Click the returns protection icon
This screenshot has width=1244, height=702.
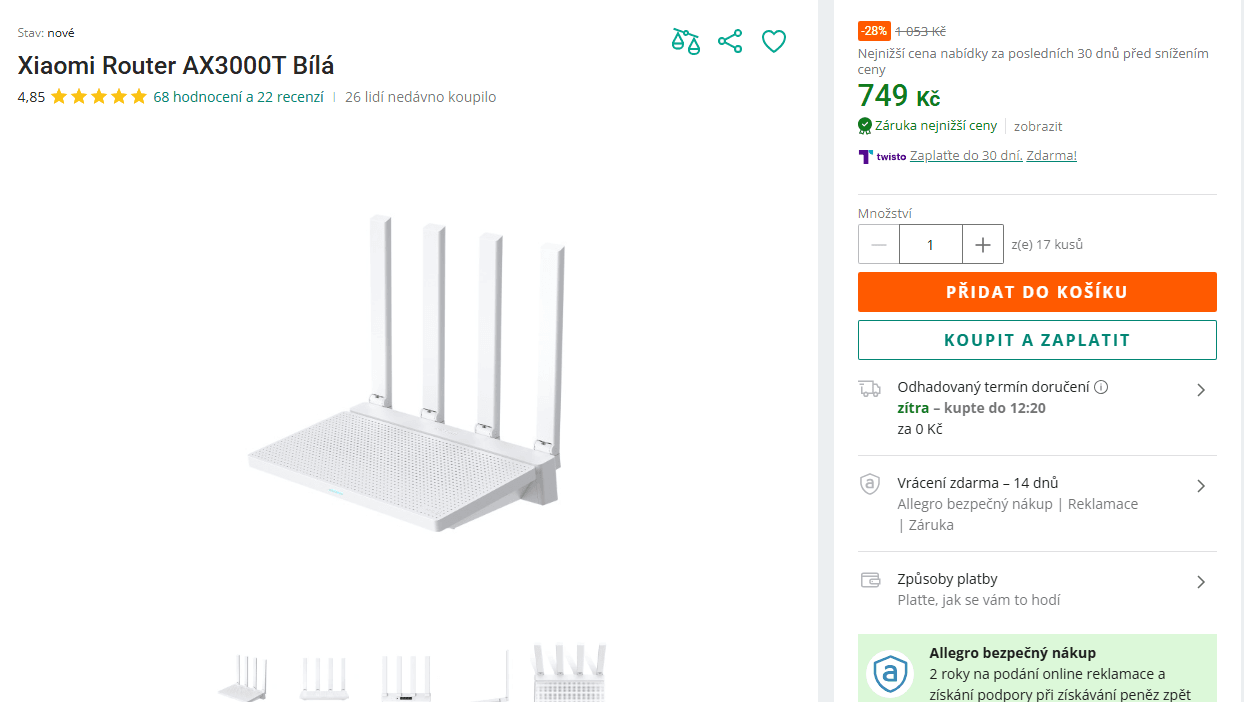tap(869, 484)
